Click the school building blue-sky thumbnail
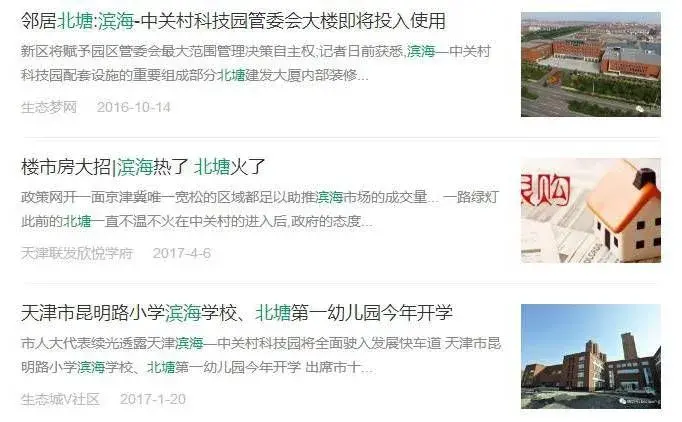Screen dimensions: 682x422 (591, 356)
